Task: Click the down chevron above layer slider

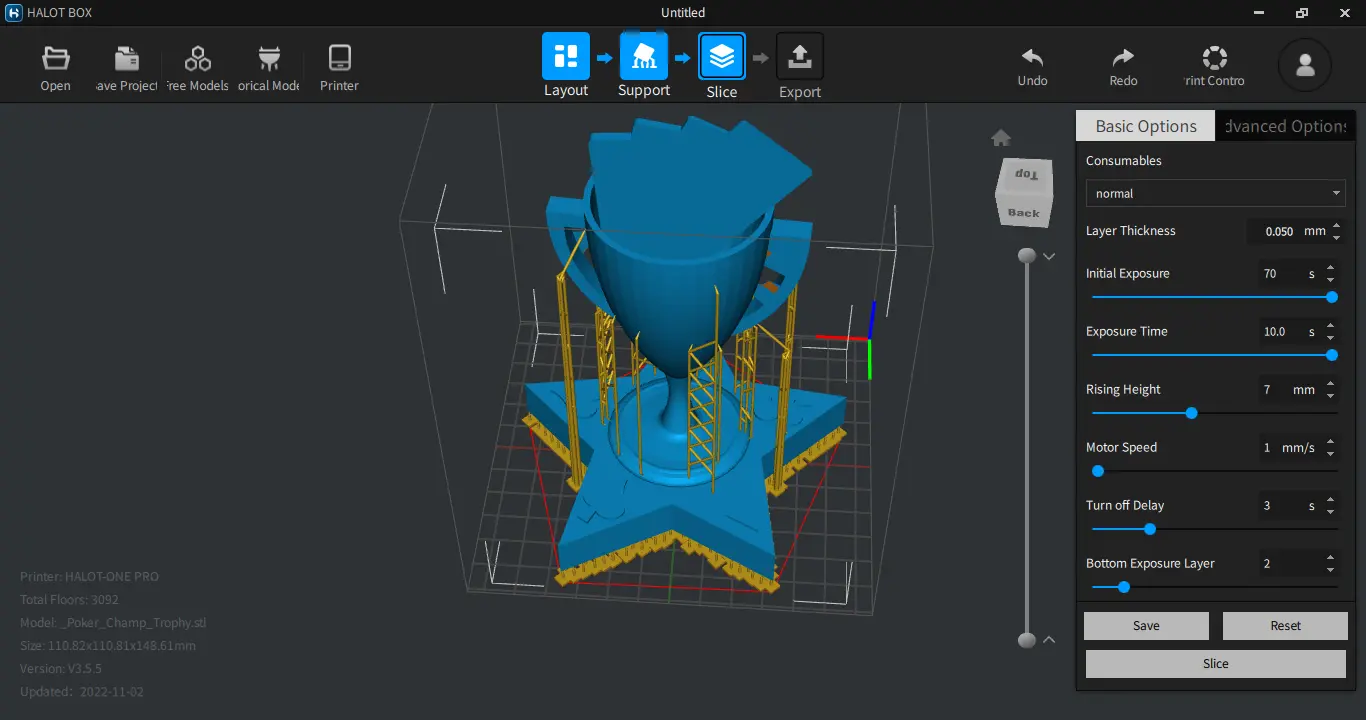Action: pyautogui.click(x=1049, y=257)
